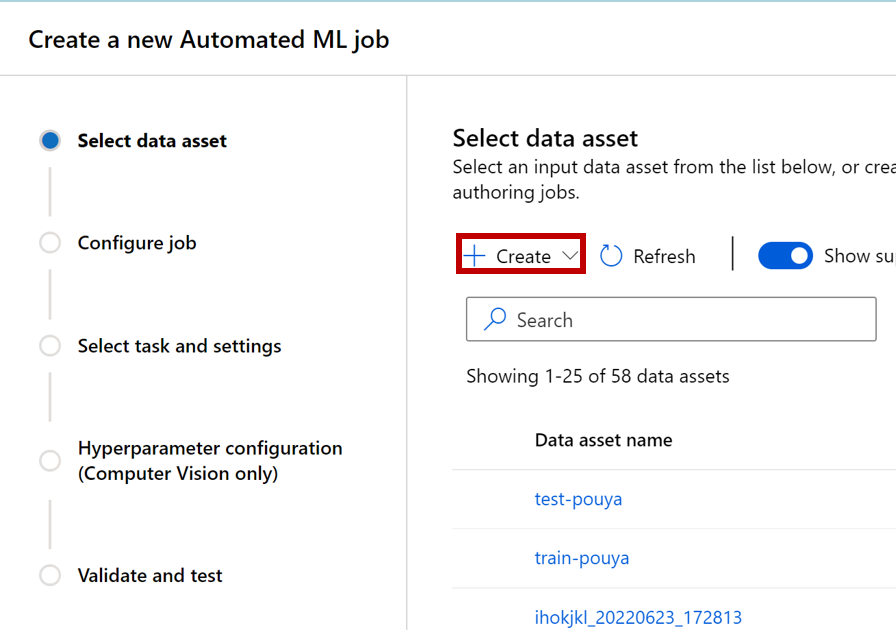Screen dimensions: 896x630
Task: Click the Refresh button text
Action: pos(664,256)
